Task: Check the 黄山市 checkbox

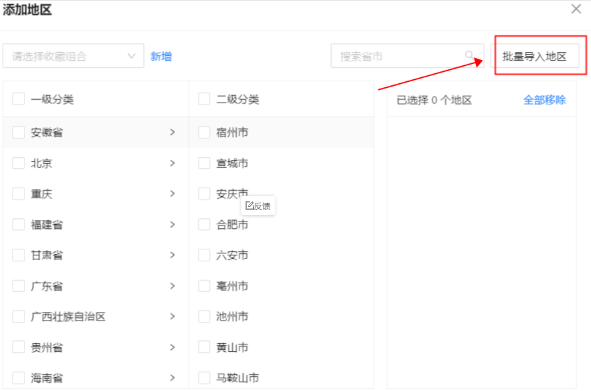Action: (204, 347)
